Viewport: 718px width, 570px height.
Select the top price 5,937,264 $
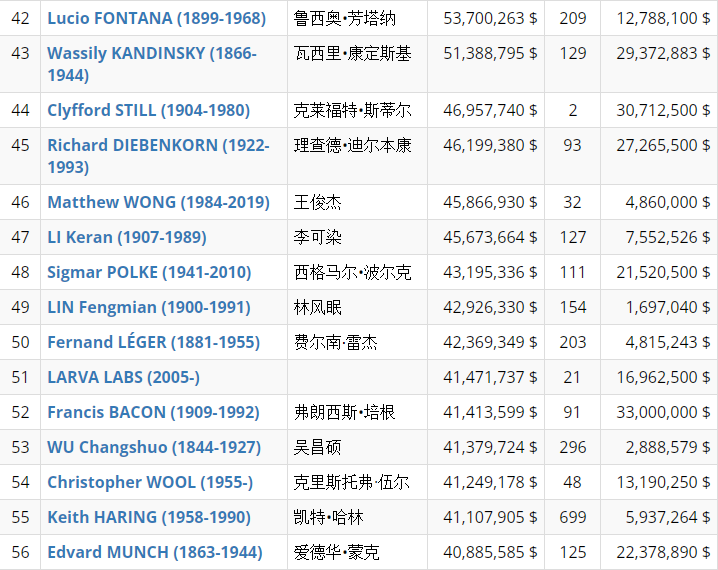pos(668,517)
